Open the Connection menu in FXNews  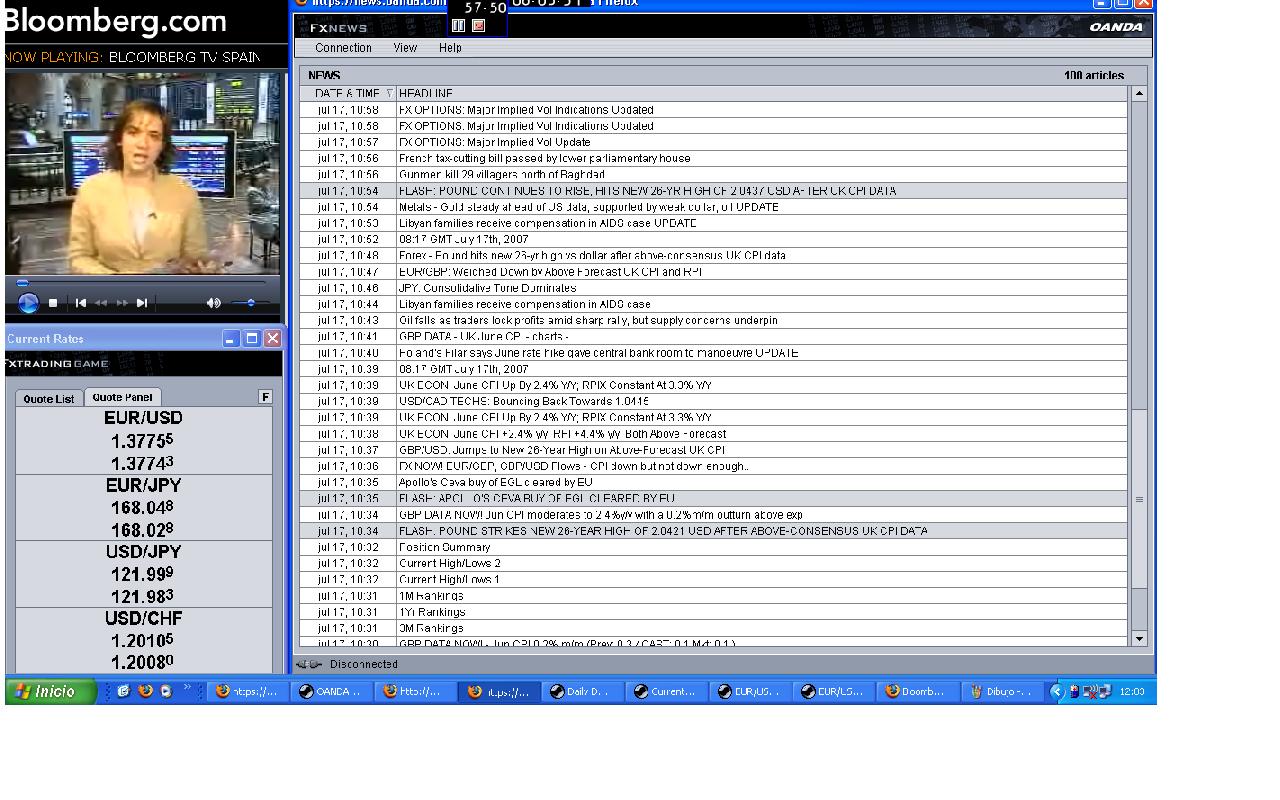coord(343,48)
